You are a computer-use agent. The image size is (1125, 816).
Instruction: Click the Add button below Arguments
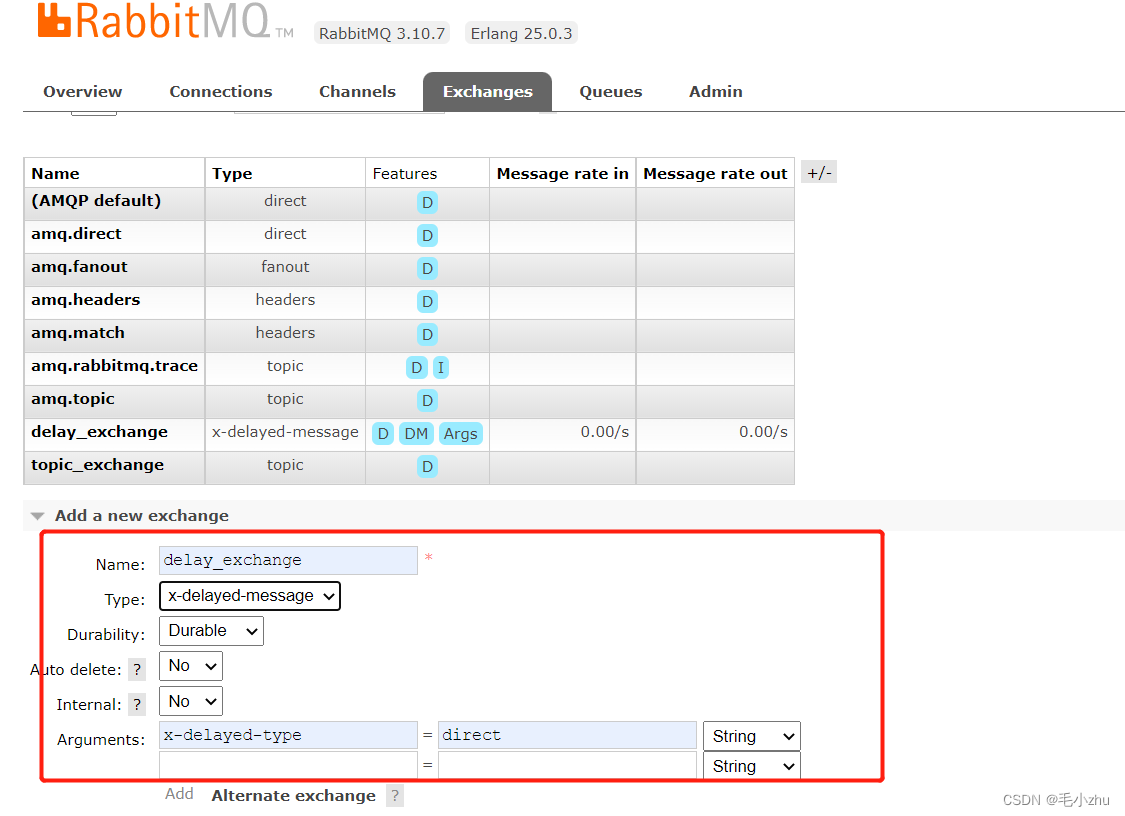tap(179, 793)
